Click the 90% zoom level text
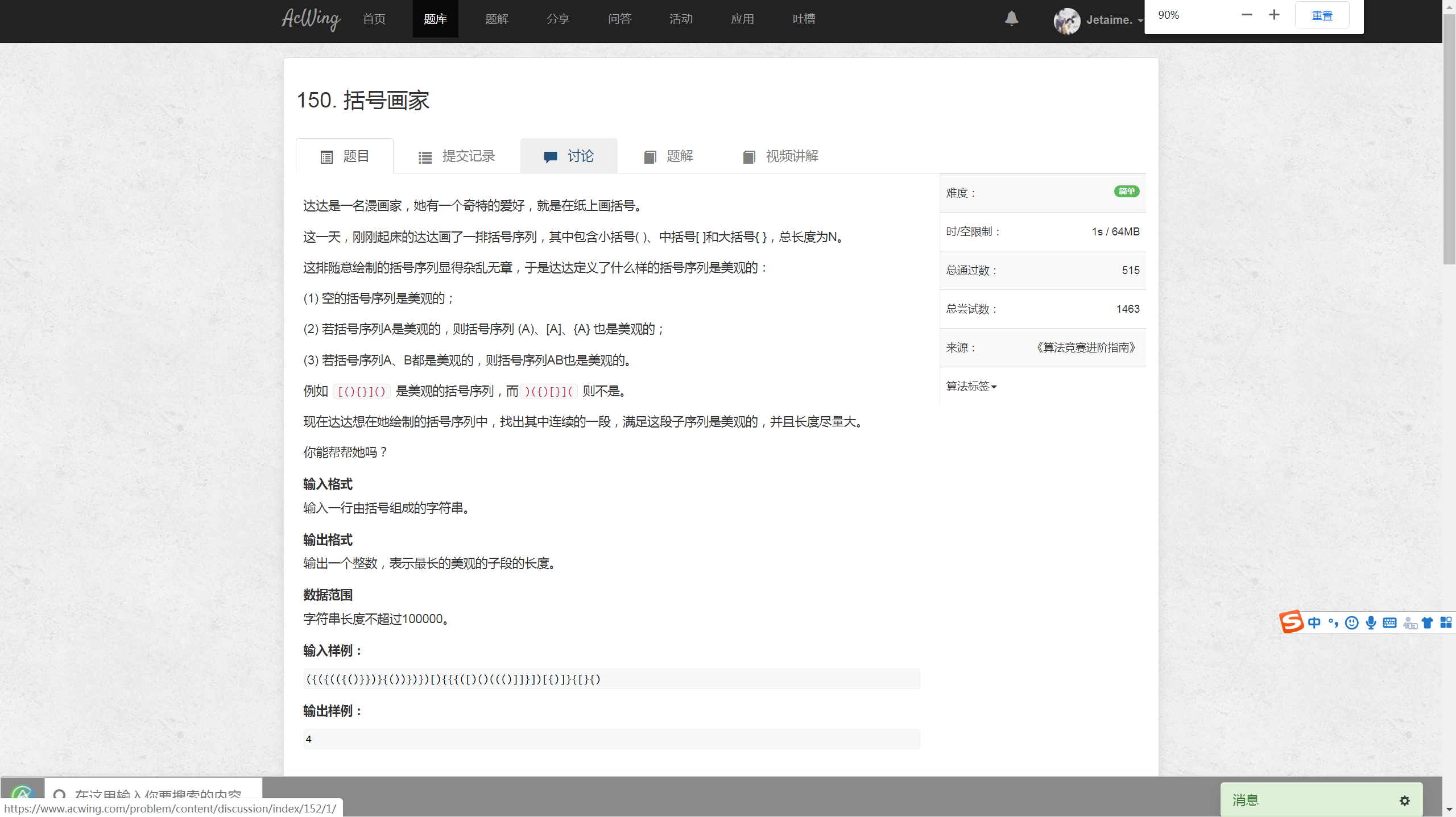Viewport: 1456px width, 817px height. tap(1169, 15)
